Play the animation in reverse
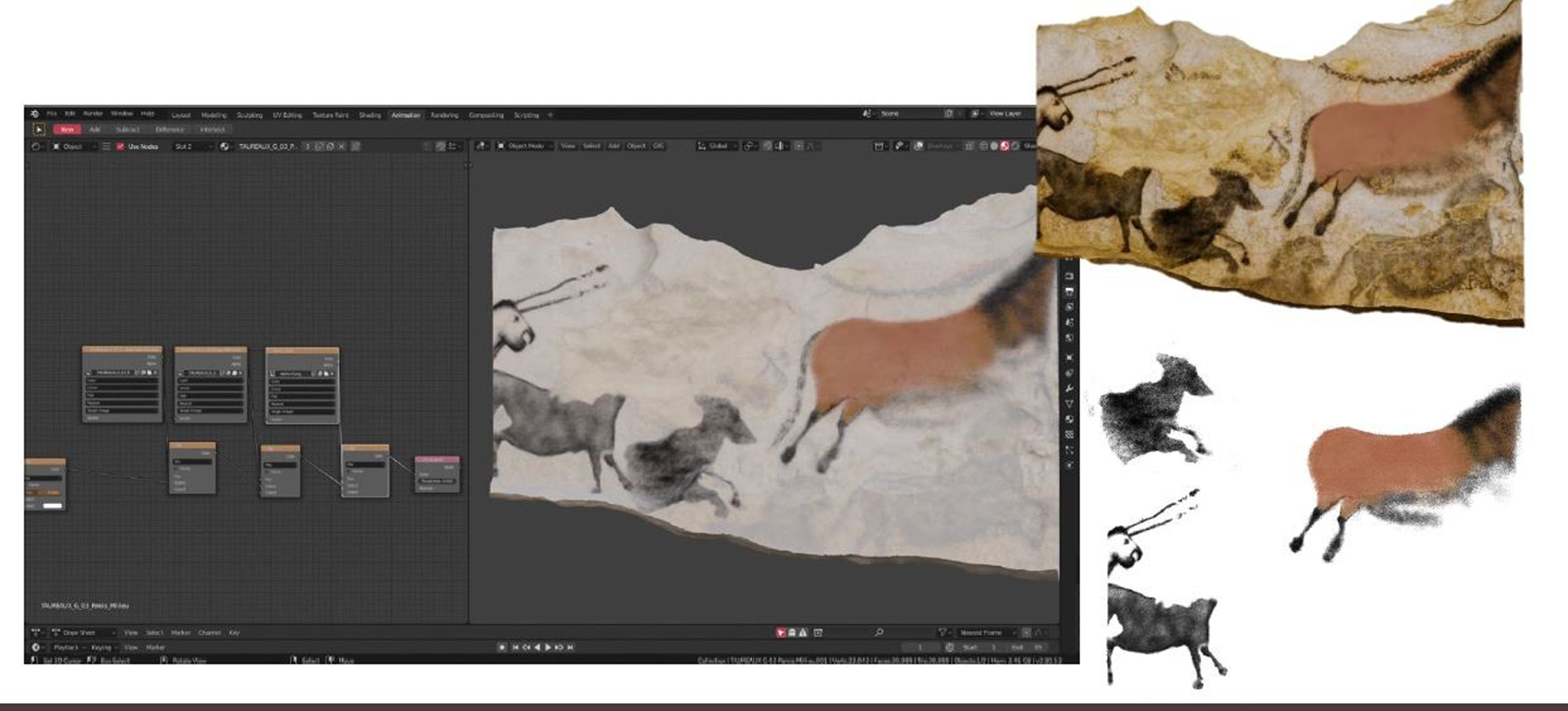The width and height of the screenshot is (1568, 711). pos(538,647)
